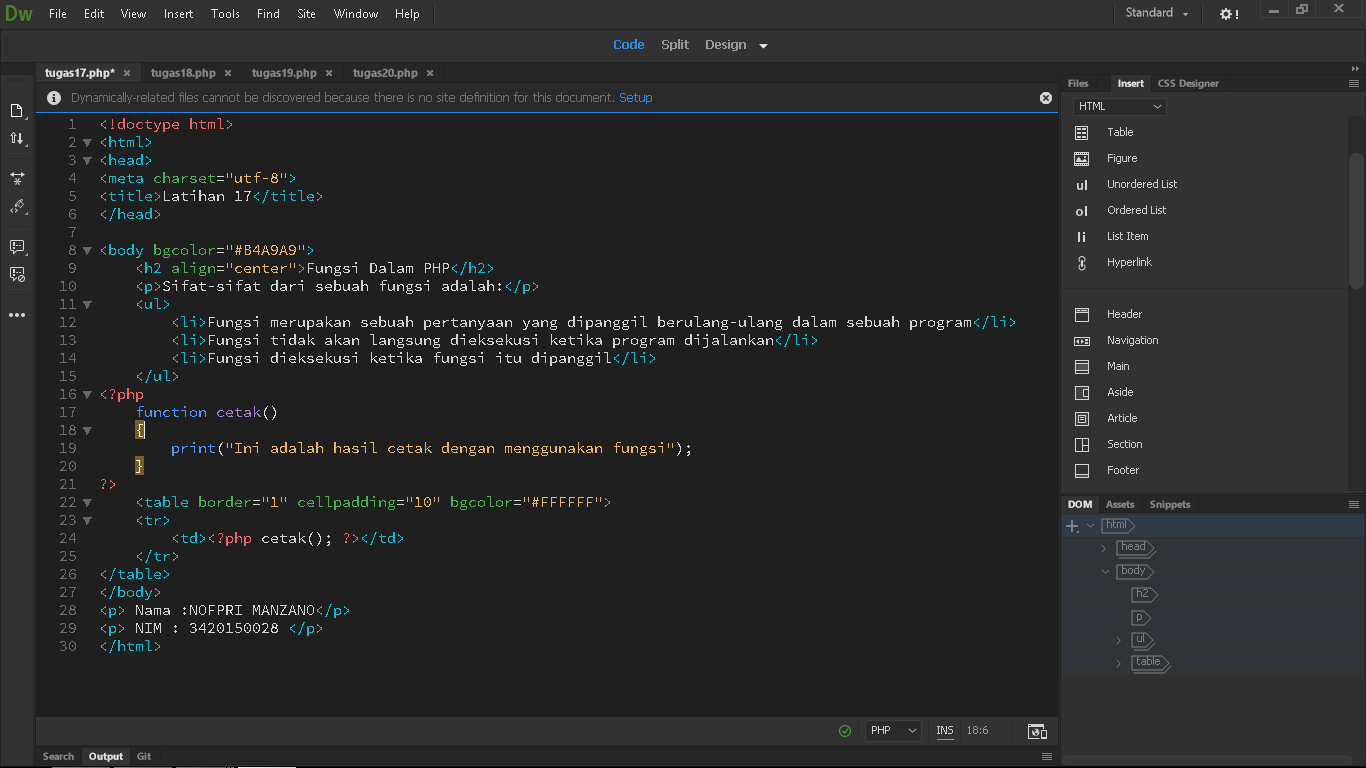1366x768 pixels.
Task: Open the Git tab at the bottom
Action: pos(144,757)
